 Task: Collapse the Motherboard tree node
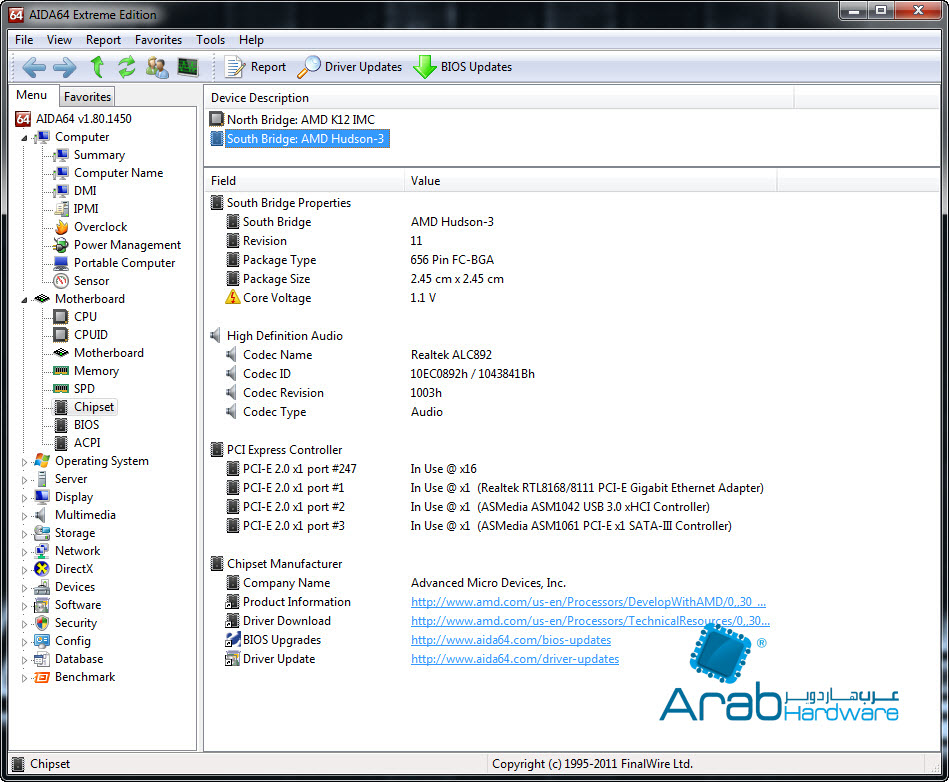pos(24,300)
